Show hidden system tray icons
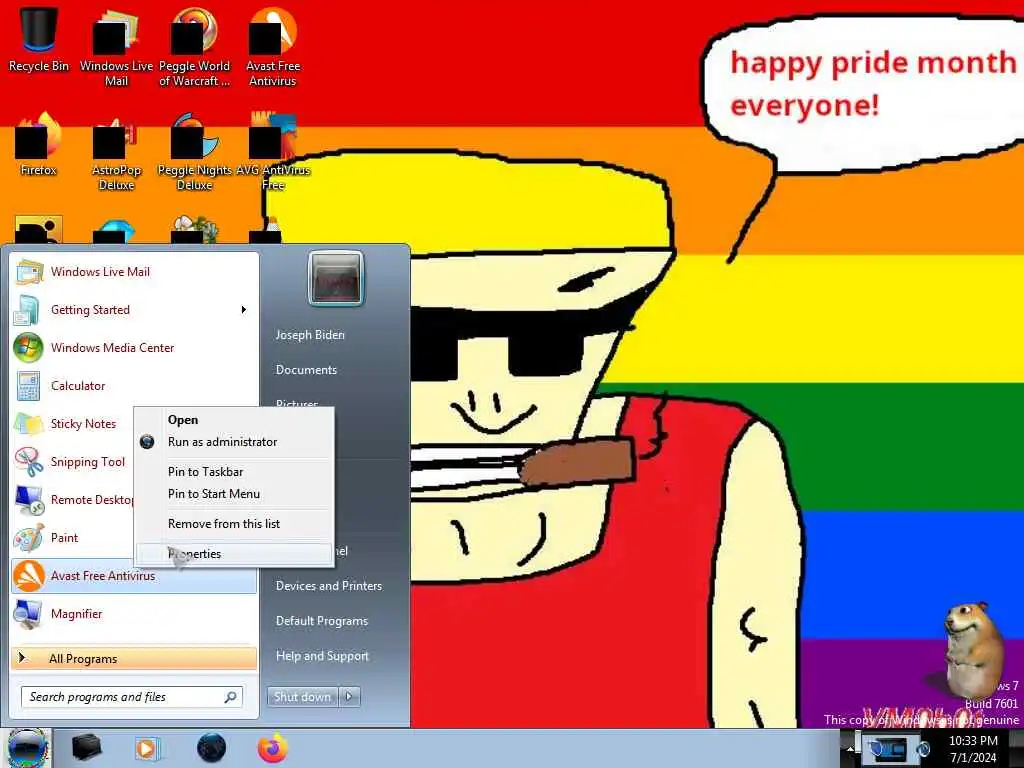The image size is (1024, 768). point(850,749)
